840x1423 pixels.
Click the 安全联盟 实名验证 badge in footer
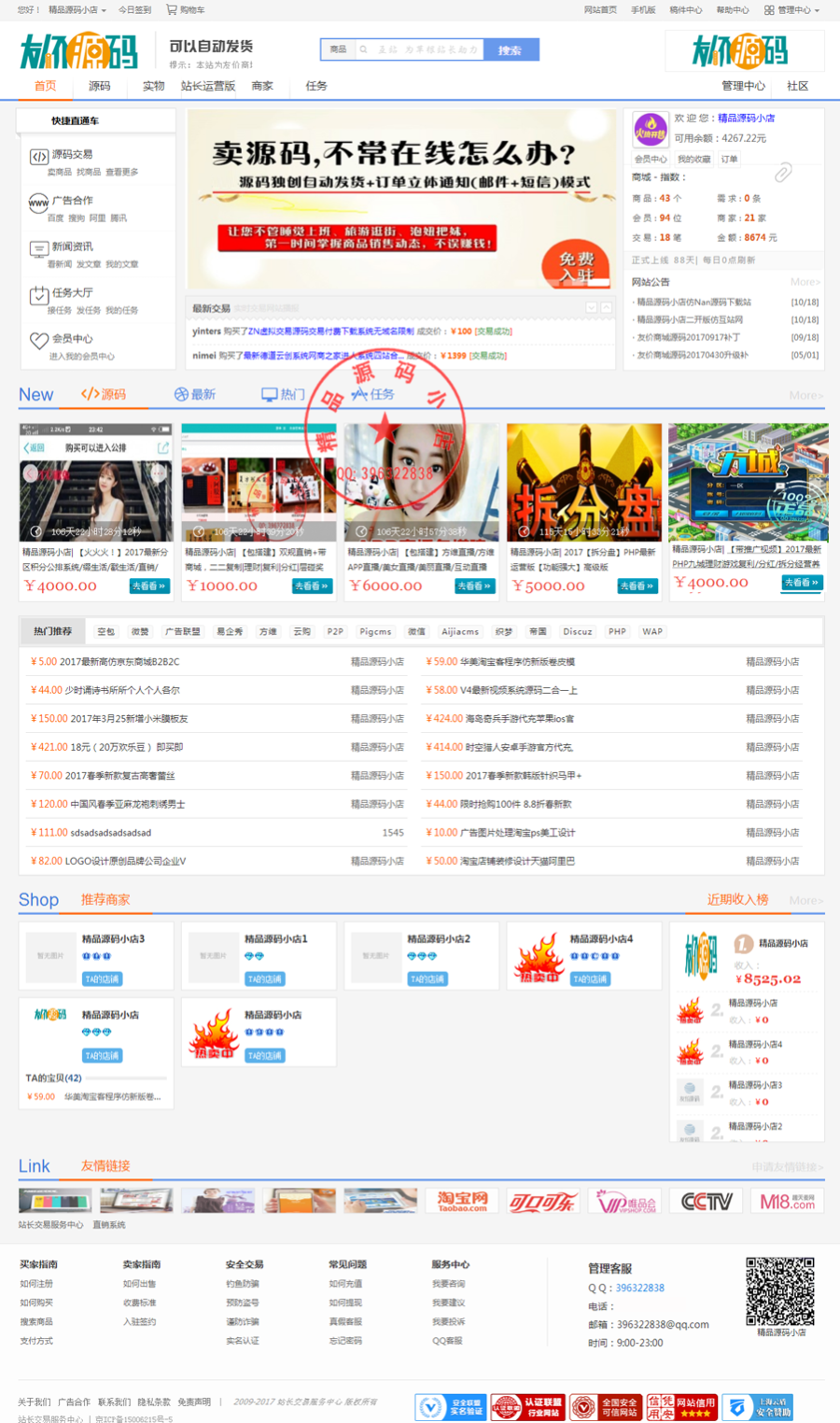[x=451, y=1406]
